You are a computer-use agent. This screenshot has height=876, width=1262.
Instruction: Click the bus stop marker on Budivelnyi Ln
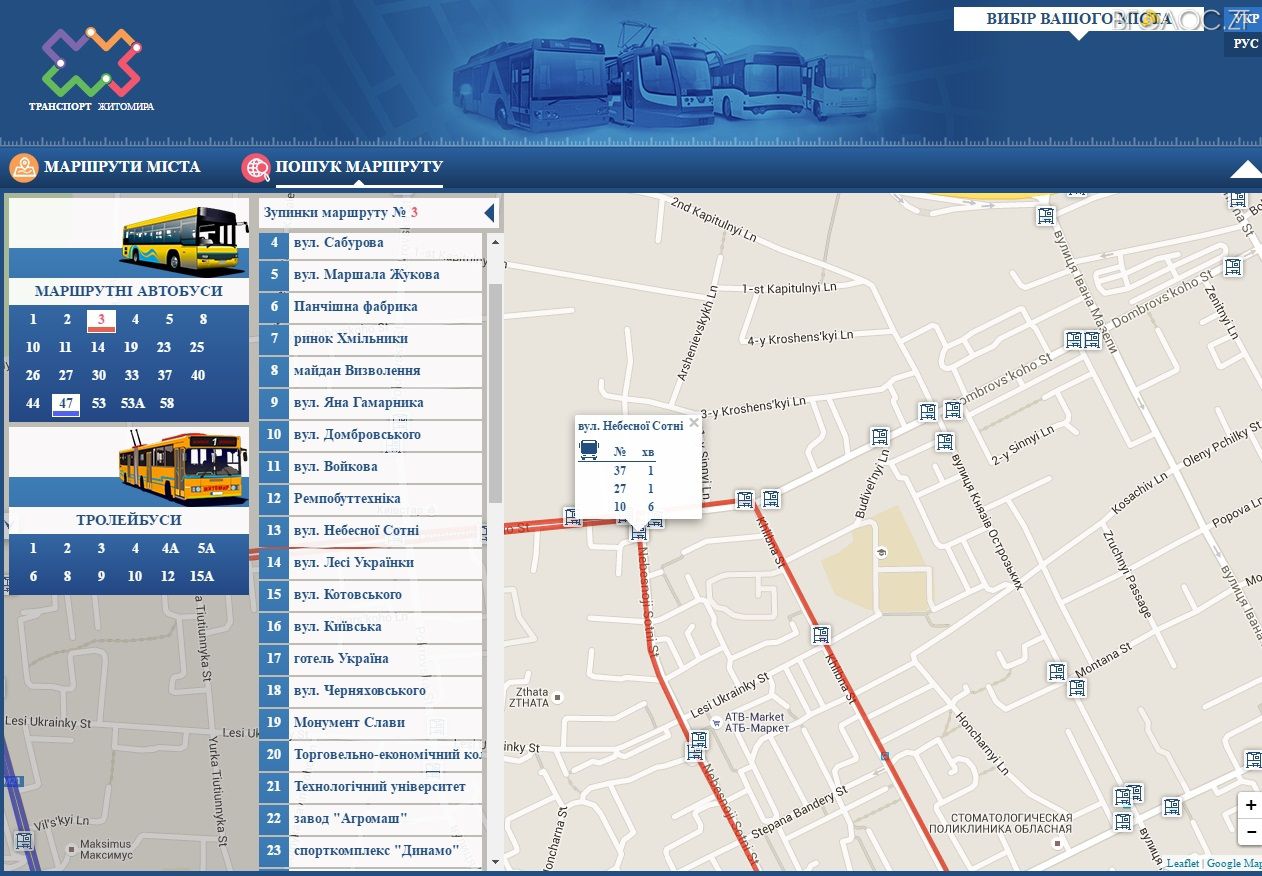(x=880, y=436)
